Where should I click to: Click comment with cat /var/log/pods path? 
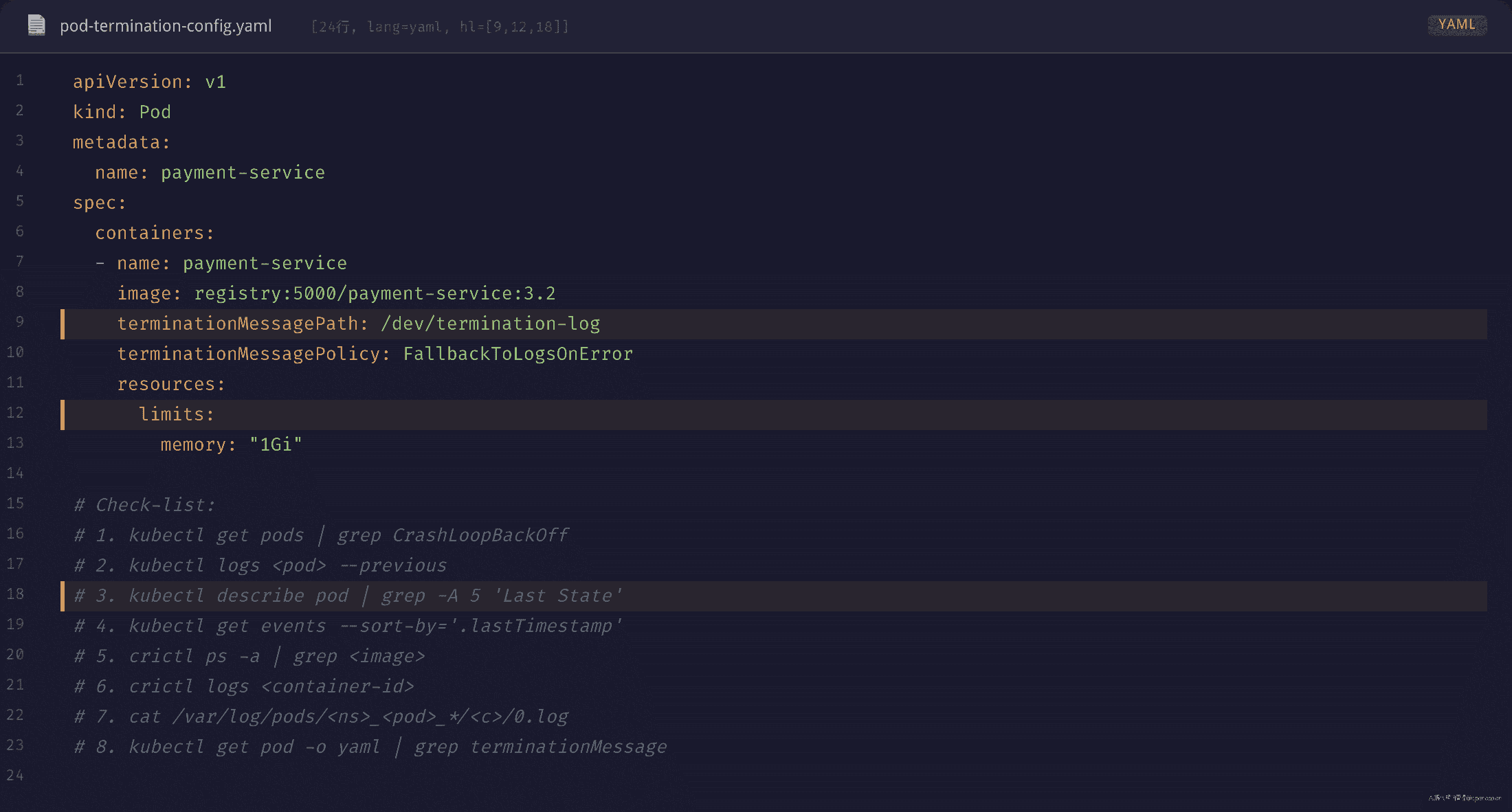pyautogui.click(x=321, y=717)
